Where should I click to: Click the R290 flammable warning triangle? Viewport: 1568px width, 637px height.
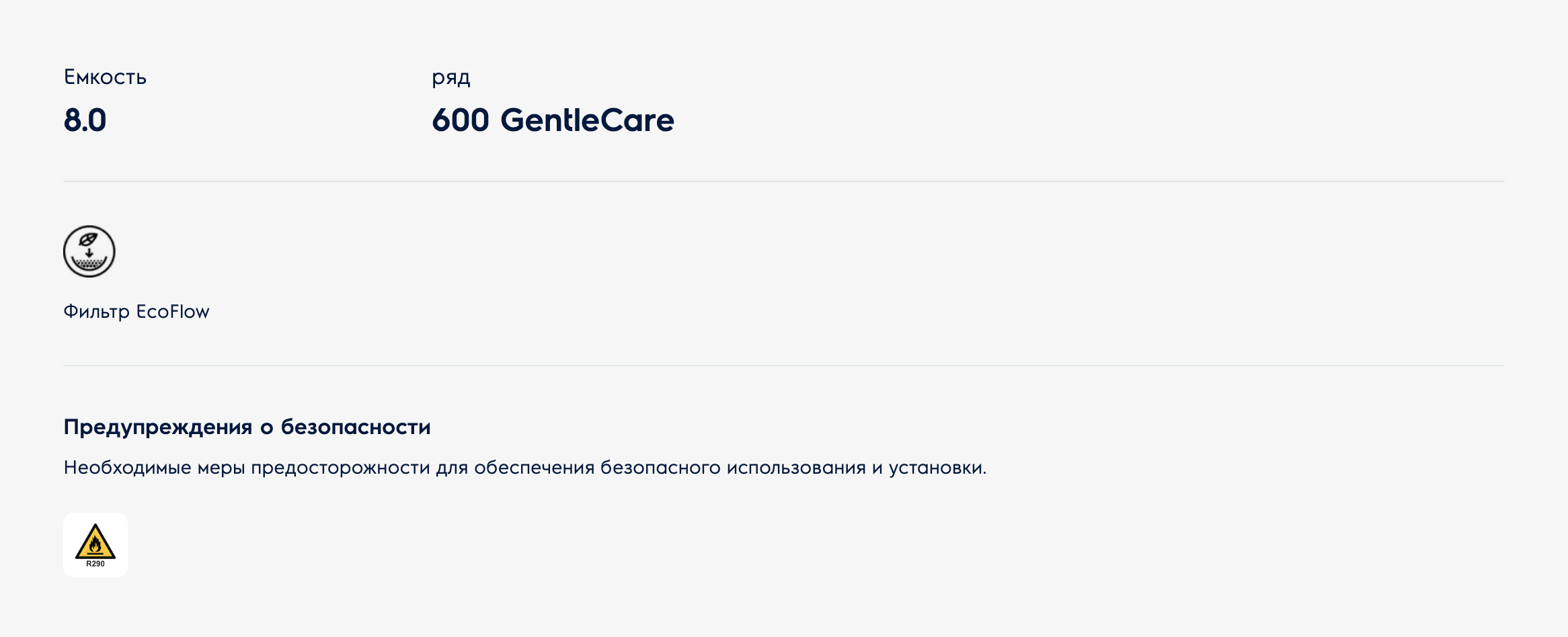[95, 541]
